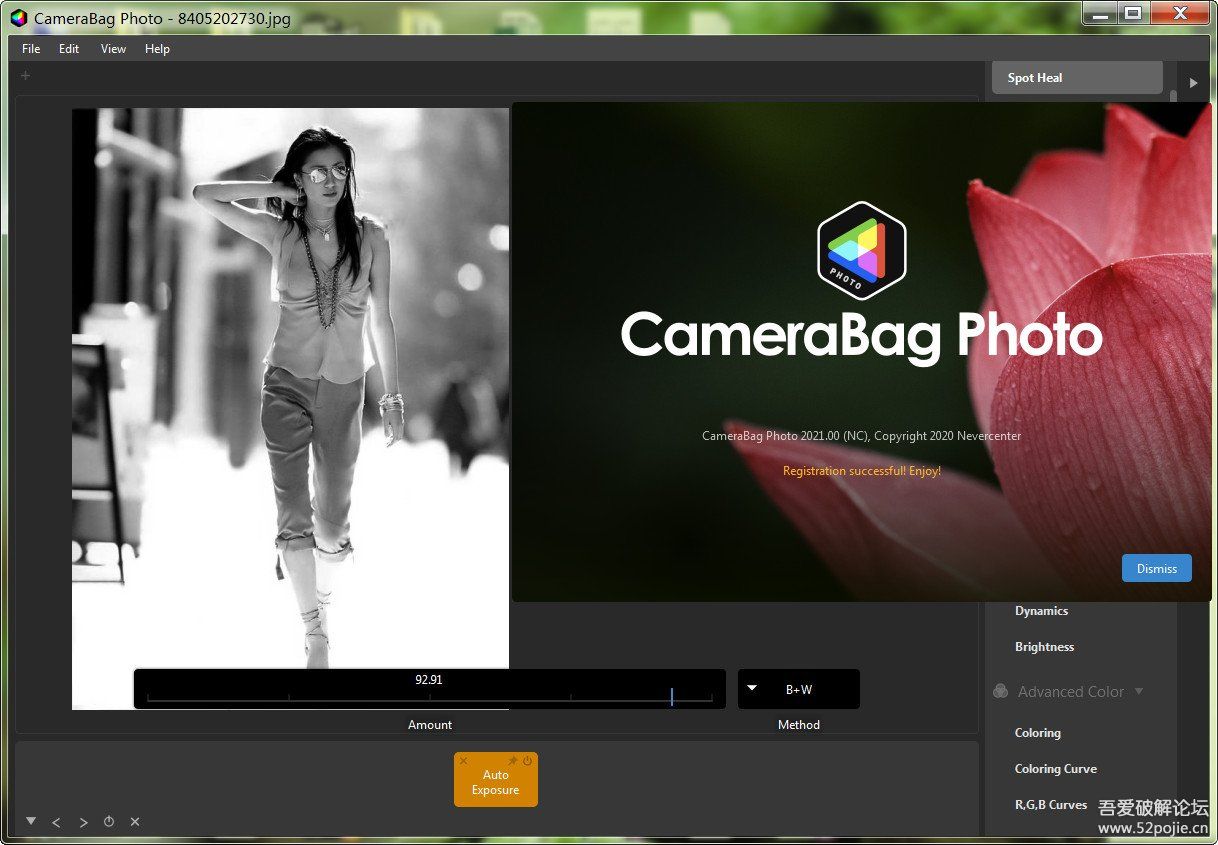Open the tray options triangle menu
1218x845 pixels.
[x=31, y=821]
